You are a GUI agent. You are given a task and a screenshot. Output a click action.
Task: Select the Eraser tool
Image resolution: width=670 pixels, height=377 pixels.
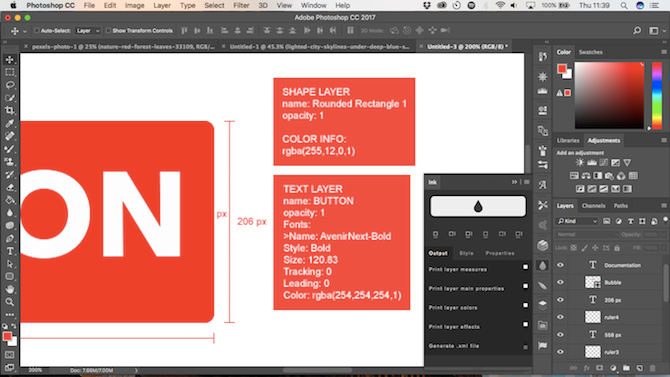[9, 187]
